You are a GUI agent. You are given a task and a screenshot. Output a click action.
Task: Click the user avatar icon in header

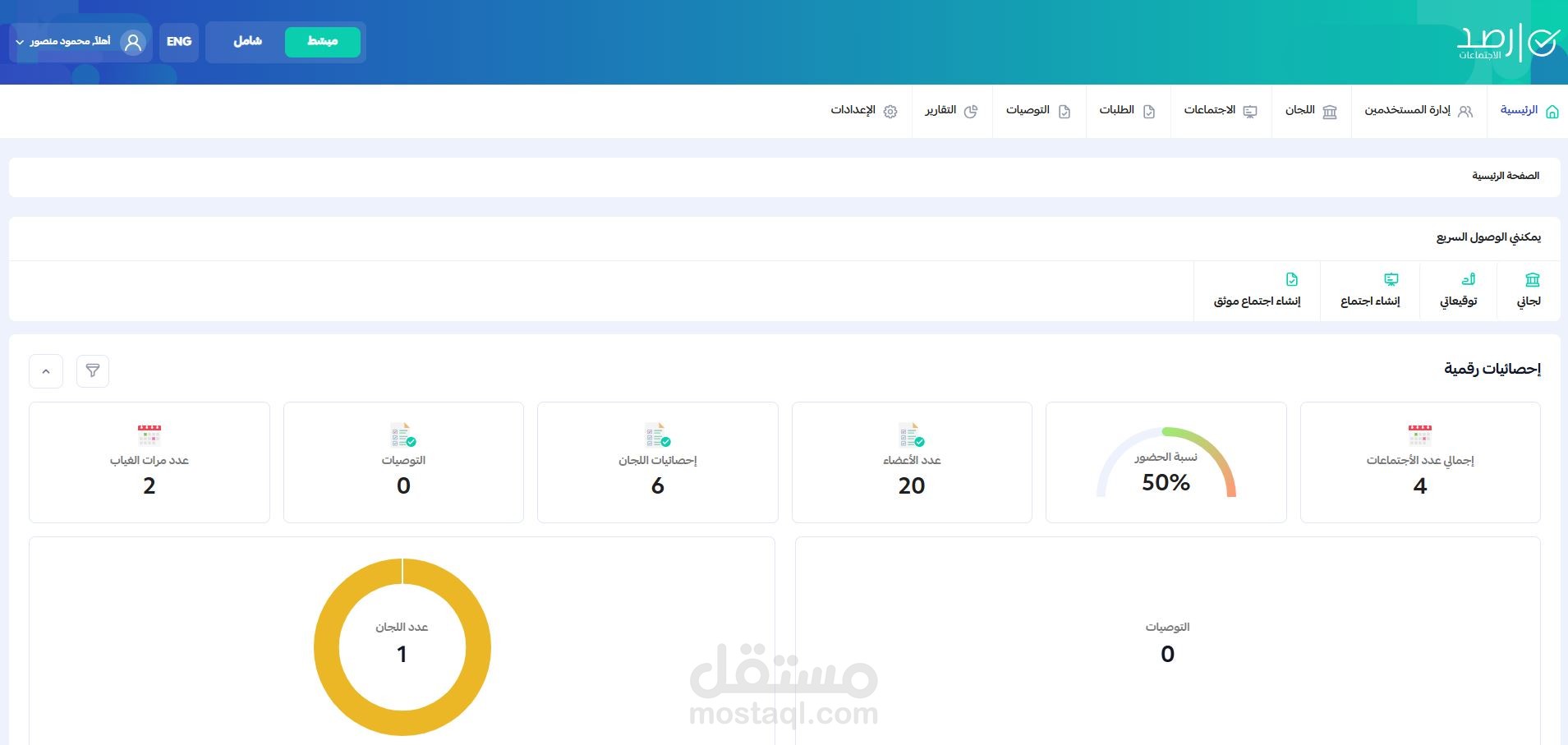click(133, 42)
